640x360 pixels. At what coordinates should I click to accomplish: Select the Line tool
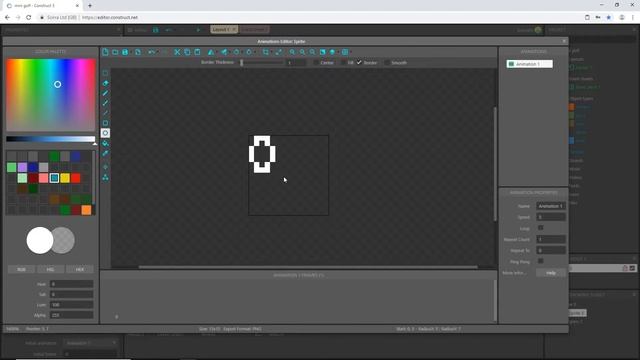pos(105,113)
